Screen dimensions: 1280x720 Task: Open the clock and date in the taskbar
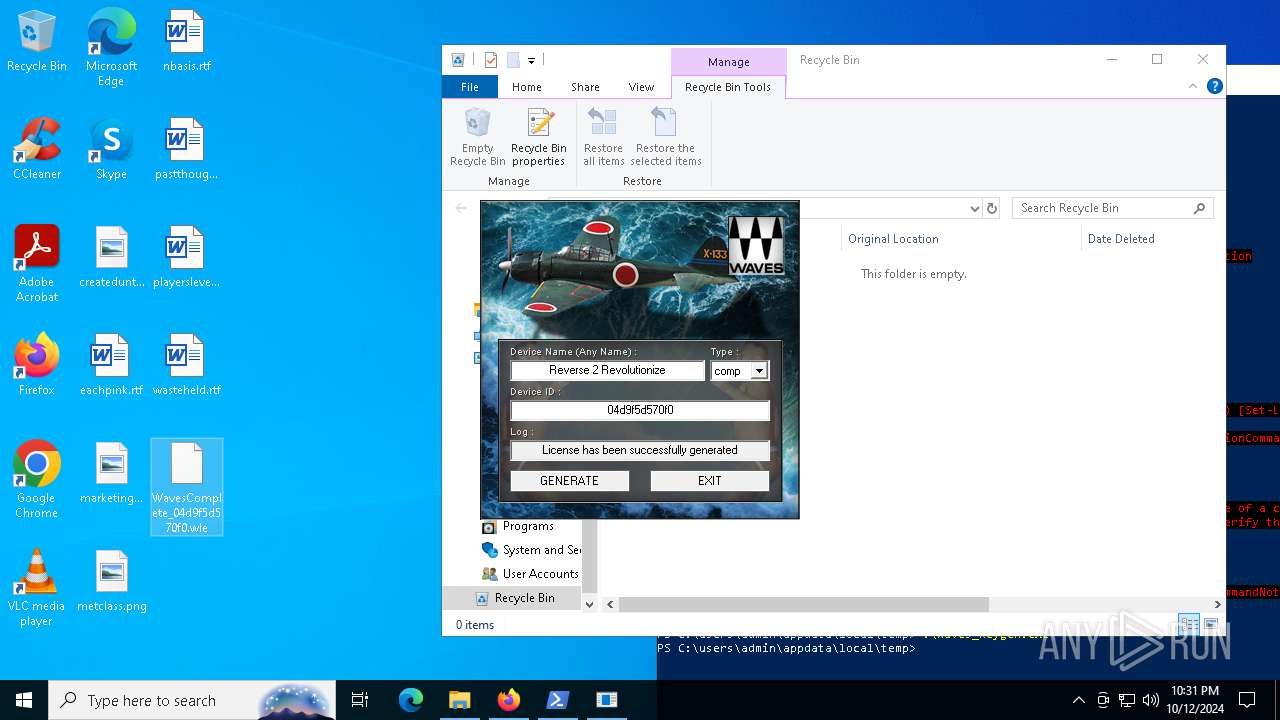point(1194,700)
